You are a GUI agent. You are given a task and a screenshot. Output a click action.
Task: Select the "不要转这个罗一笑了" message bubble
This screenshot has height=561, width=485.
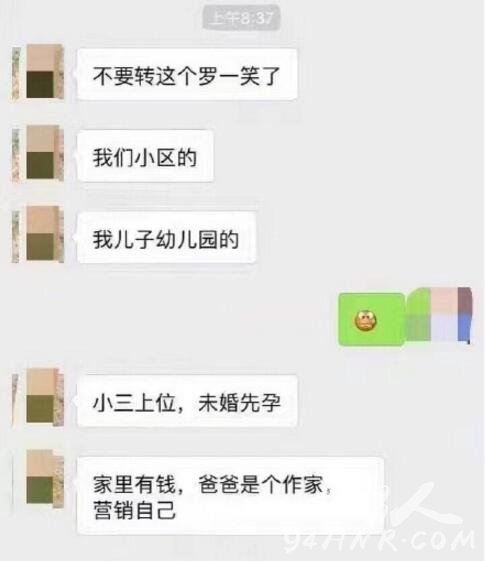[187, 74]
